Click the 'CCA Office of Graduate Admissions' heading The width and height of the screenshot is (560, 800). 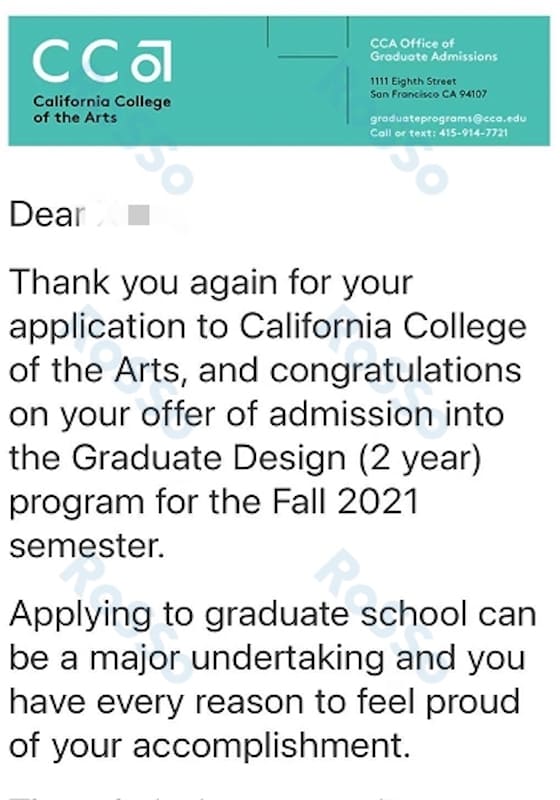(x=434, y=50)
